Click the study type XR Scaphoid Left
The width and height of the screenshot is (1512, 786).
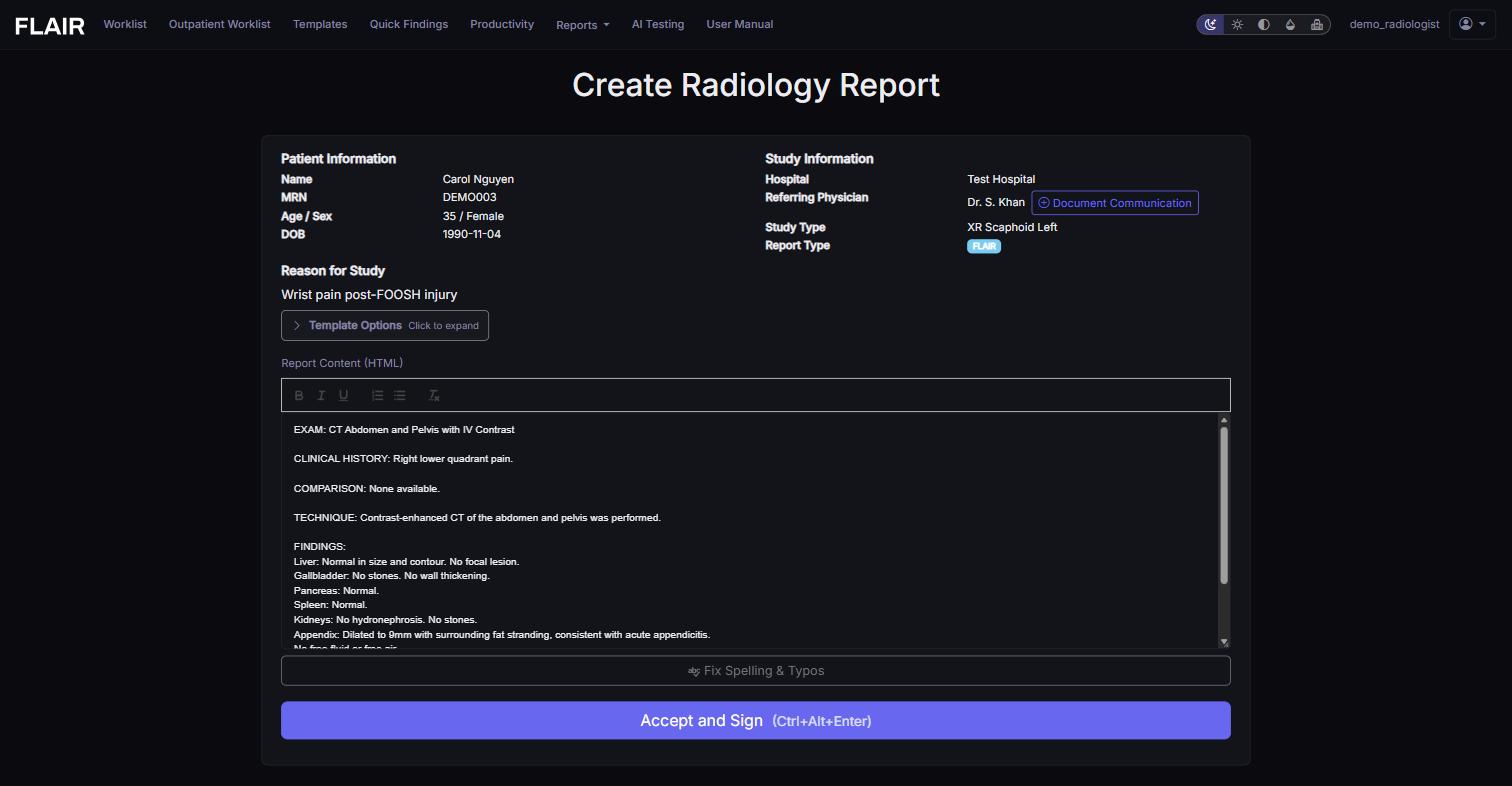(x=1012, y=228)
